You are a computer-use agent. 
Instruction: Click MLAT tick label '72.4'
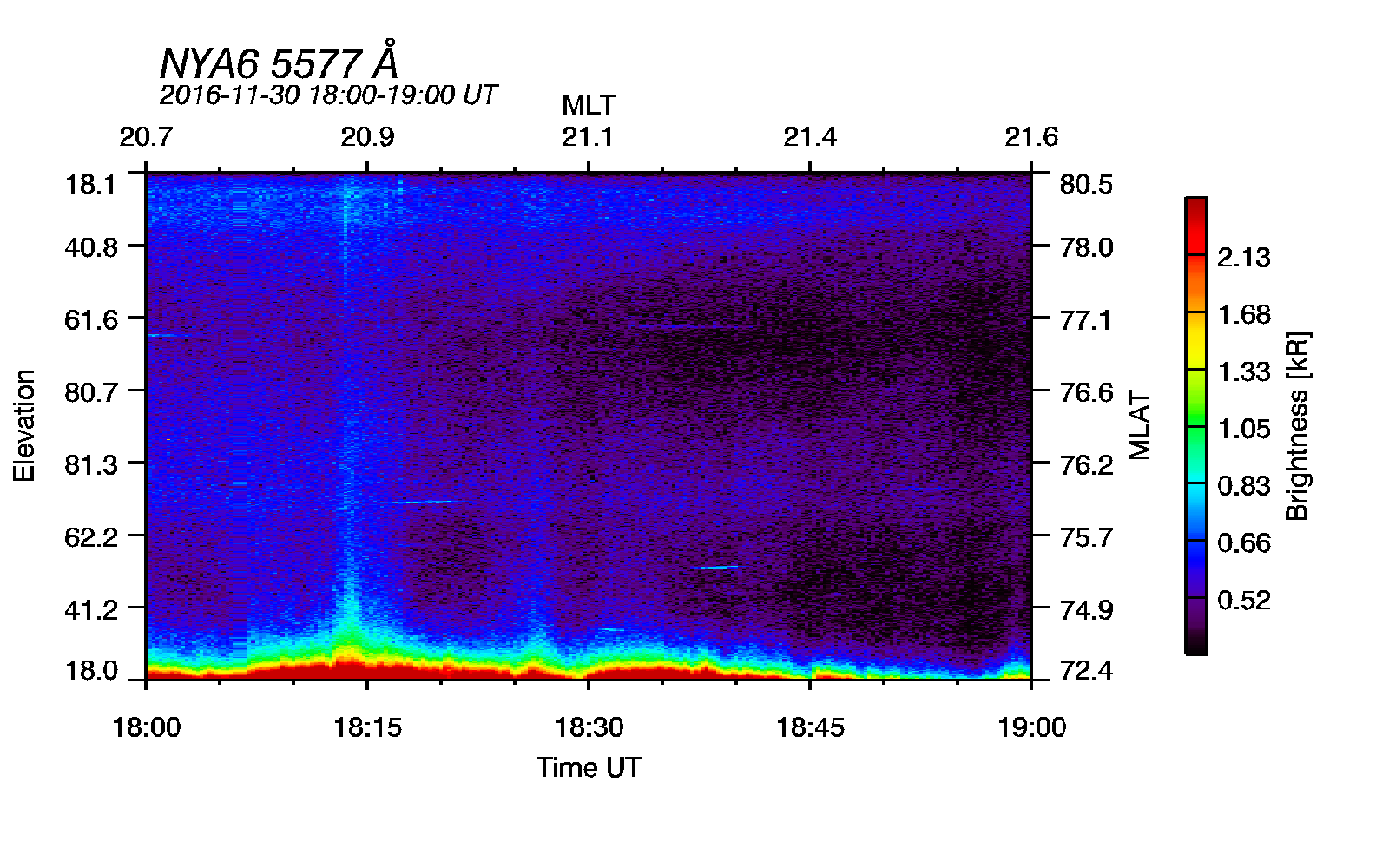coord(1086,671)
